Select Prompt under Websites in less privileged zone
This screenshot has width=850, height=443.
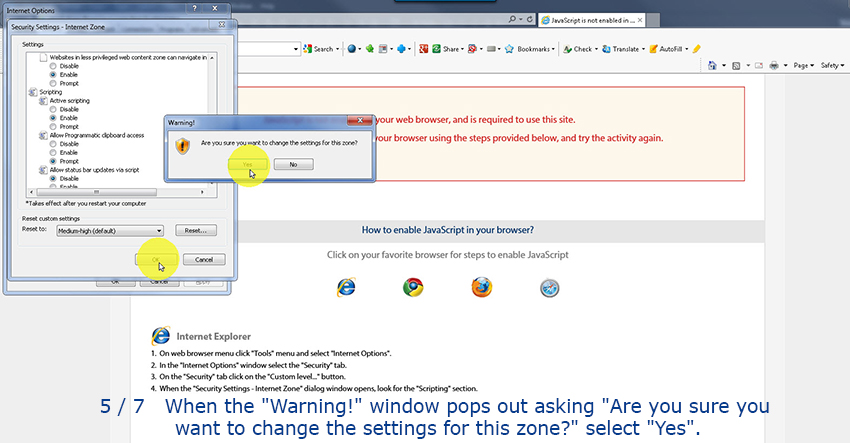(53, 84)
